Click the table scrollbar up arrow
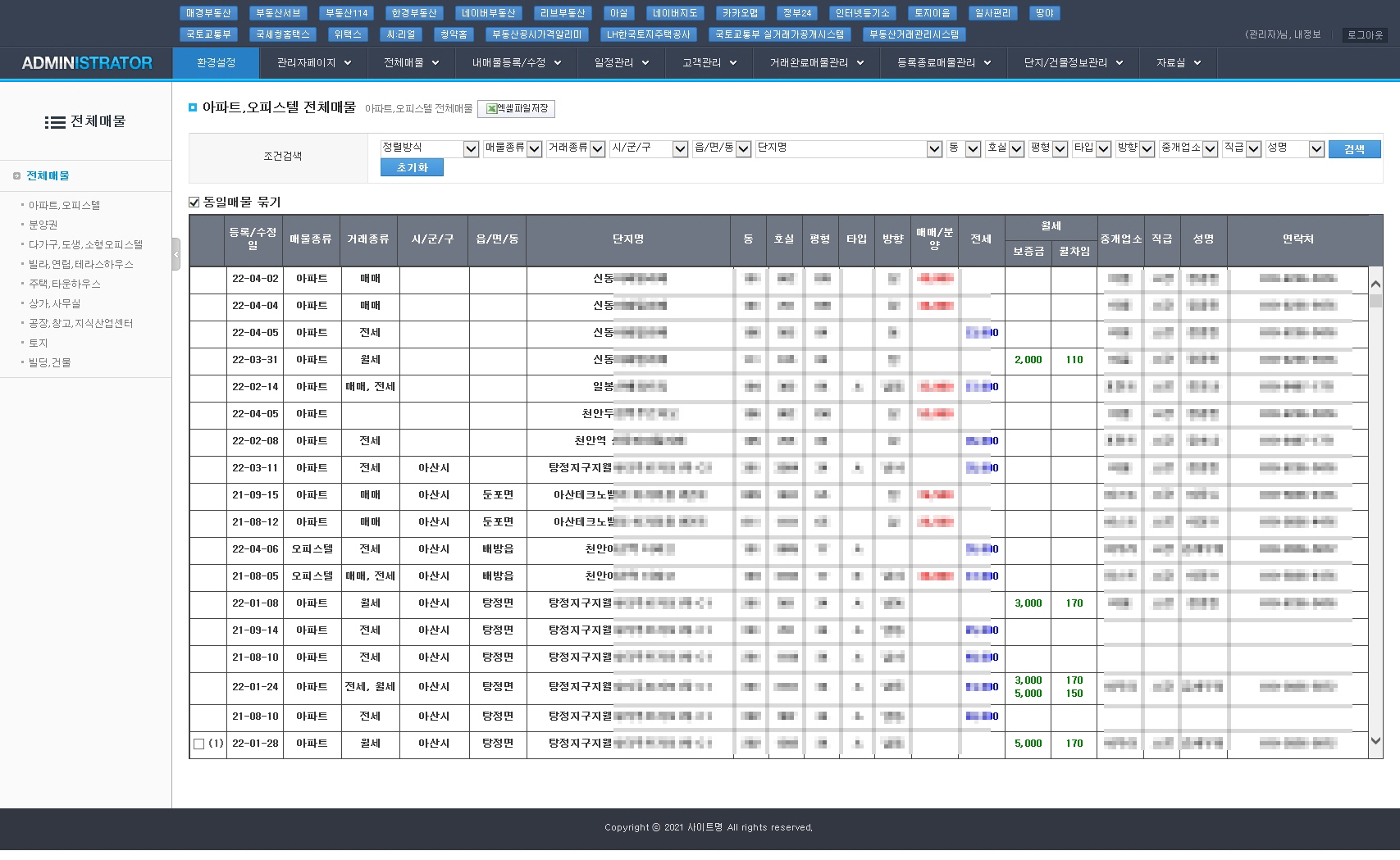Image resolution: width=1400 pixels, height=860 pixels. point(1375,284)
